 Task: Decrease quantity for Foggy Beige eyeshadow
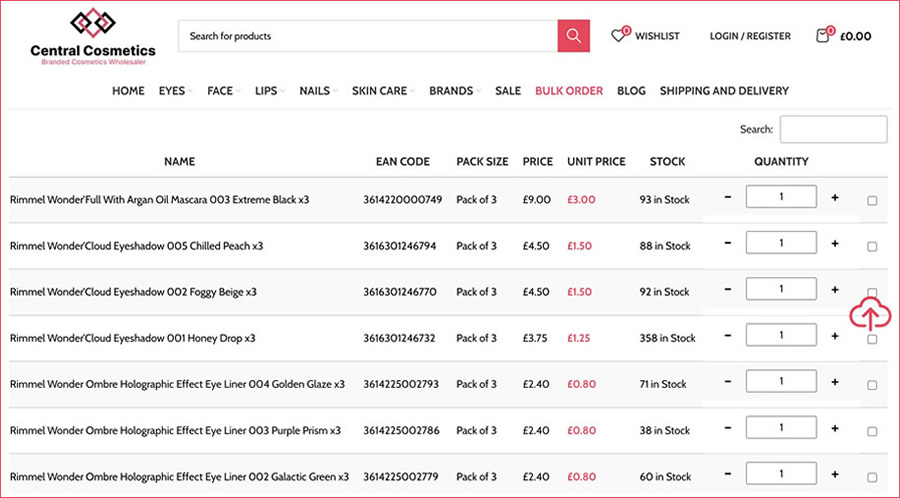click(x=728, y=289)
